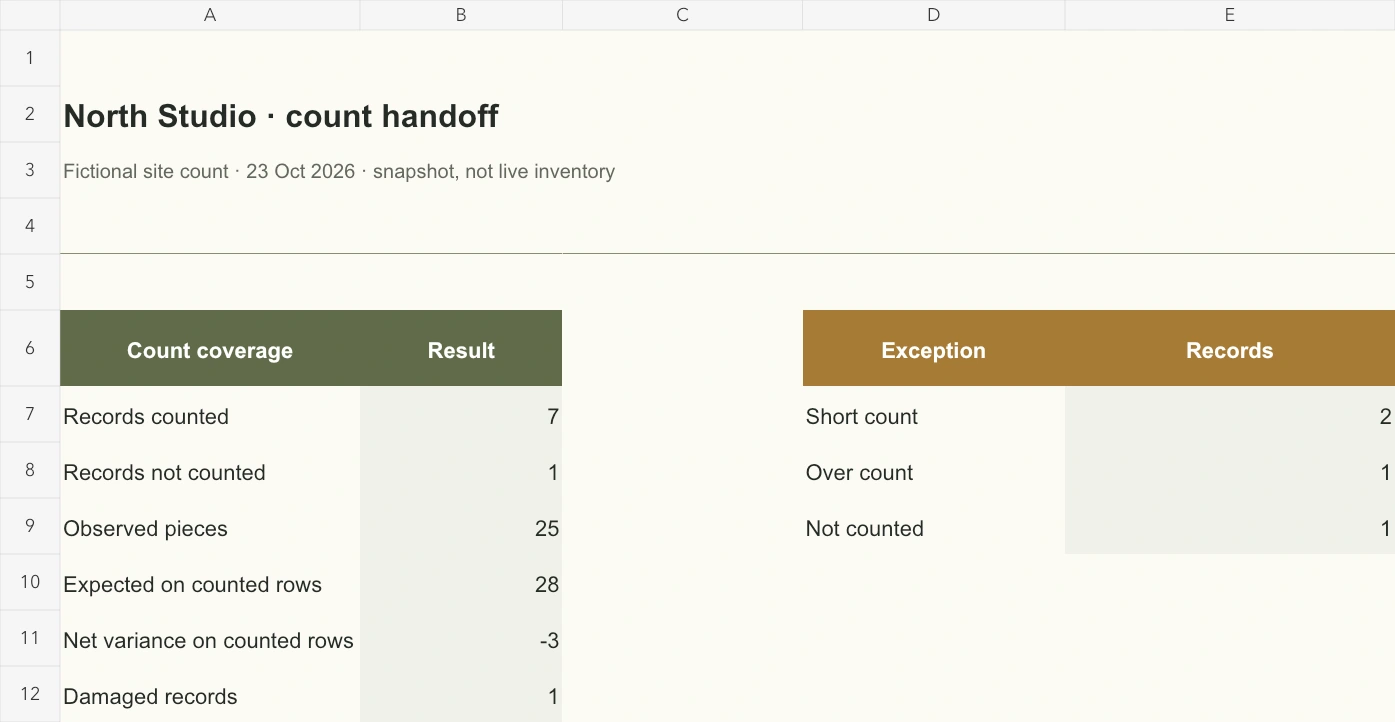Select row 3 header
This screenshot has width=1395, height=722.
pos(30,170)
